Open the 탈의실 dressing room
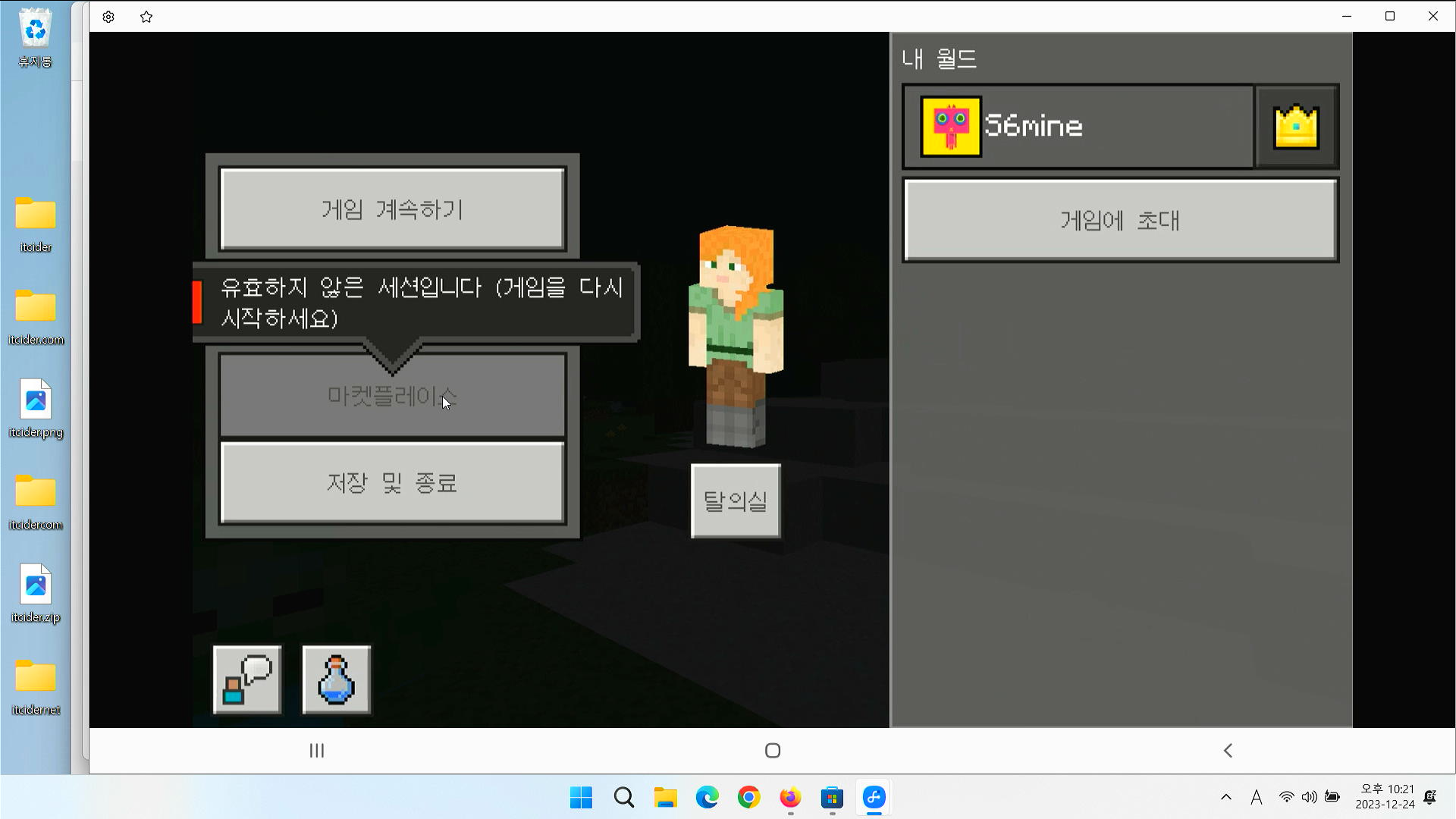 (x=735, y=501)
